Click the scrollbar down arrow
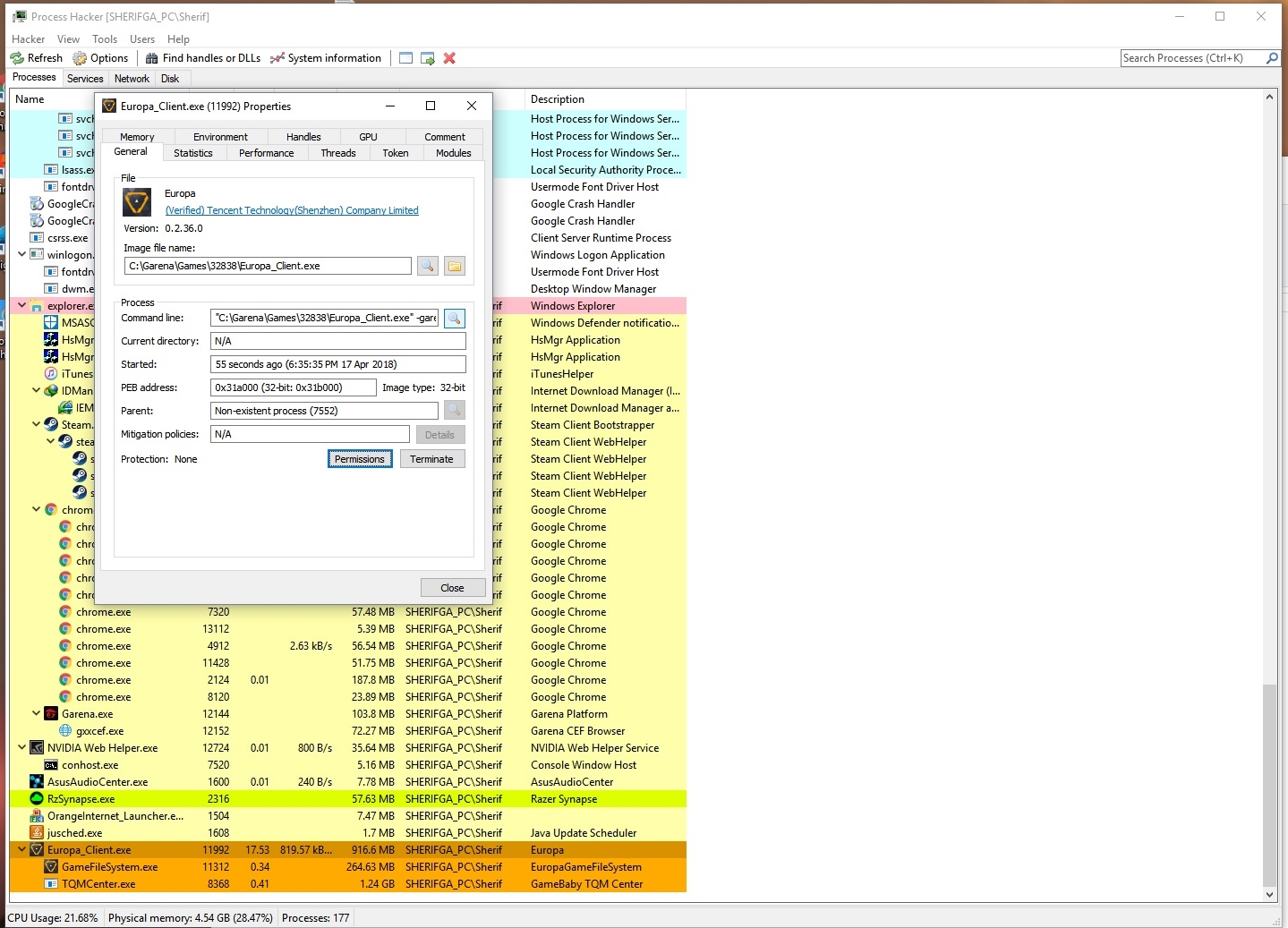Viewport: 1288px width, 928px height. point(1269,894)
